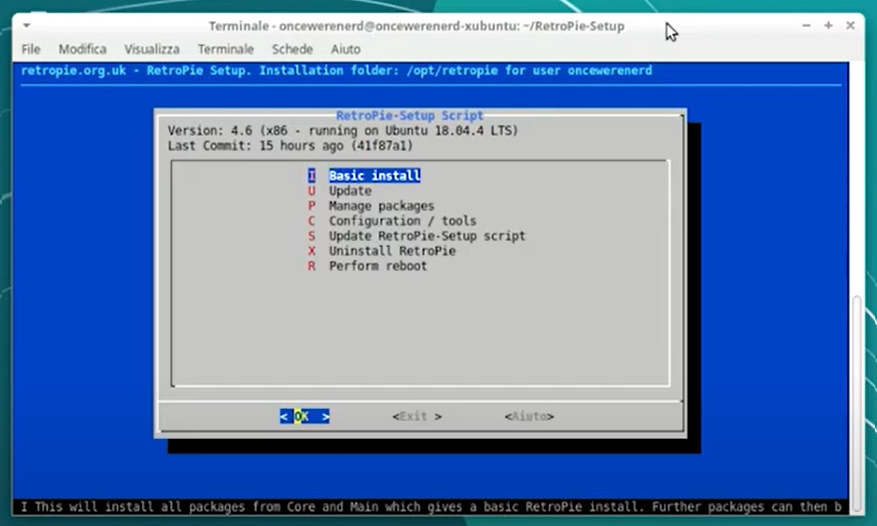Open the Schede menu
877x526 pixels.
[x=292, y=49]
